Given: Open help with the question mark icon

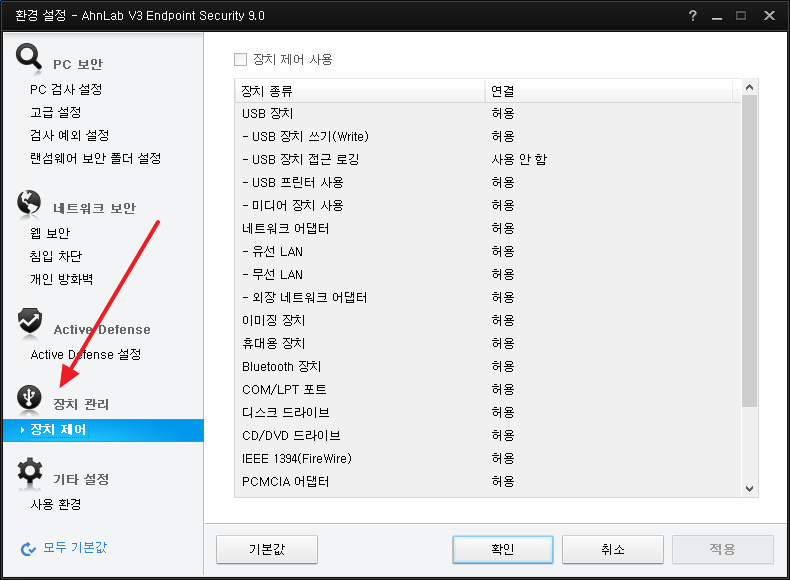Looking at the screenshot, I should tap(693, 16).
